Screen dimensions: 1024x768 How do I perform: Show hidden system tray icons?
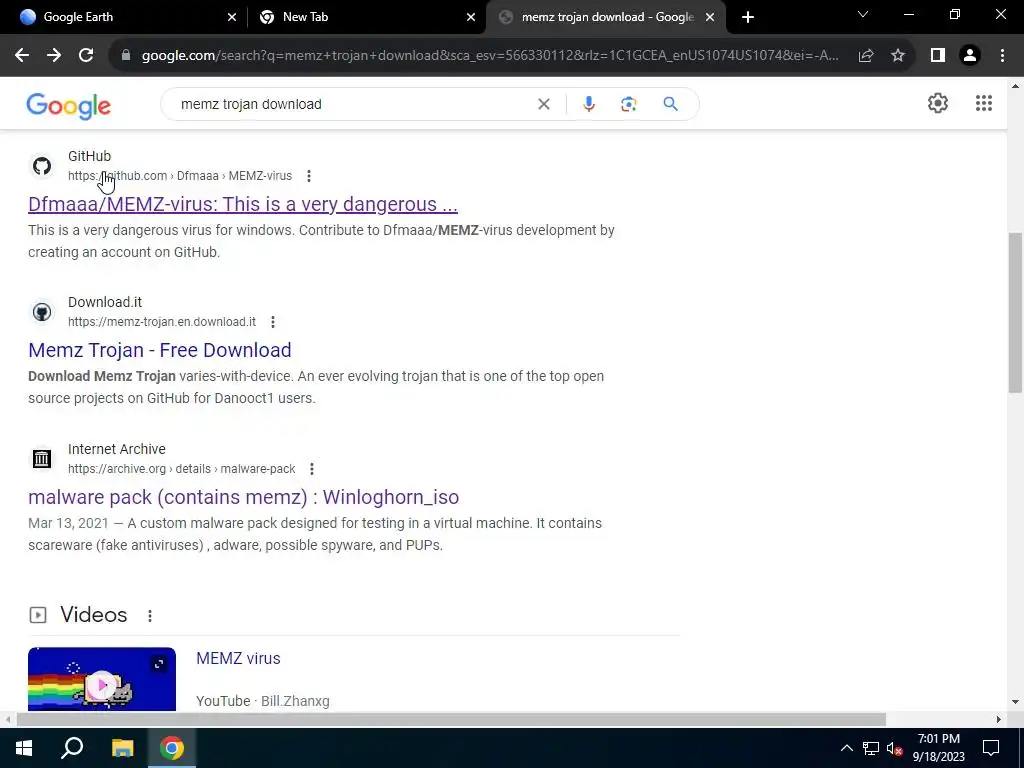tap(846, 748)
